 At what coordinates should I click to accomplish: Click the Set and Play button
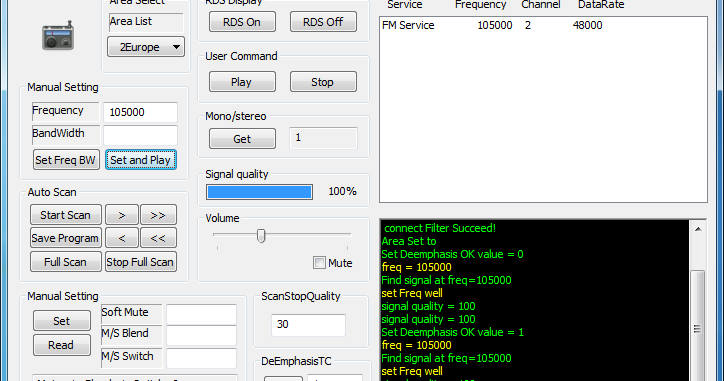(141, 160)
